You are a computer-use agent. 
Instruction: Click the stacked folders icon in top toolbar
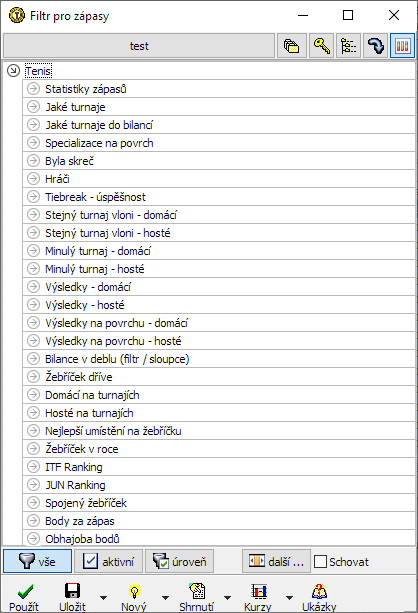pos(291,46)
